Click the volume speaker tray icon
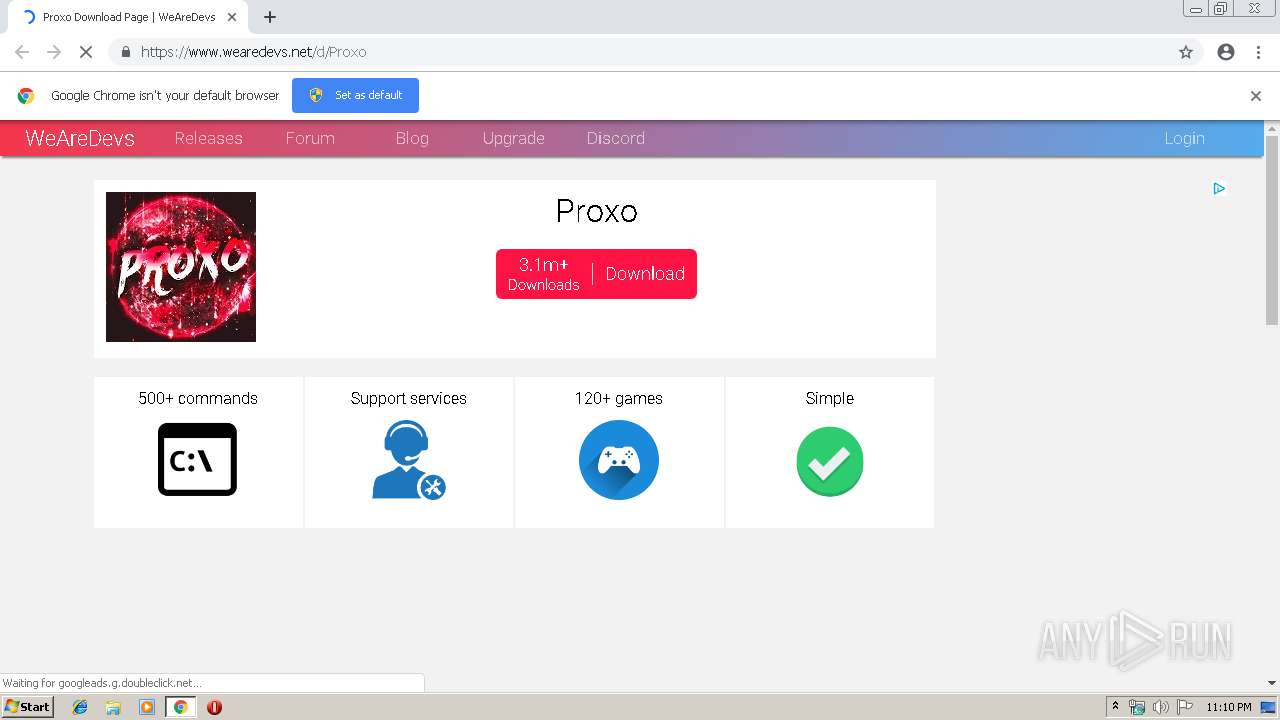1280x720 pixels. coord(1161,707)
